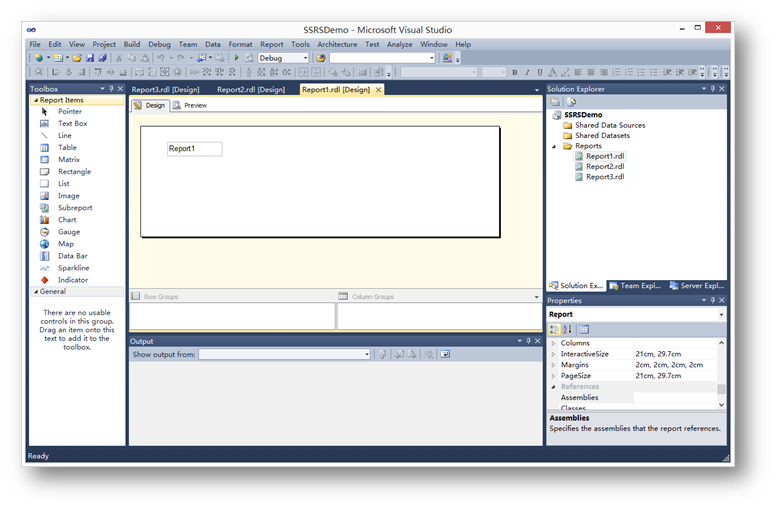Image resolution: width=777 pixels, height=509 pixels.
Task: Click Align Left formatting icon
Action: point(578,72)
